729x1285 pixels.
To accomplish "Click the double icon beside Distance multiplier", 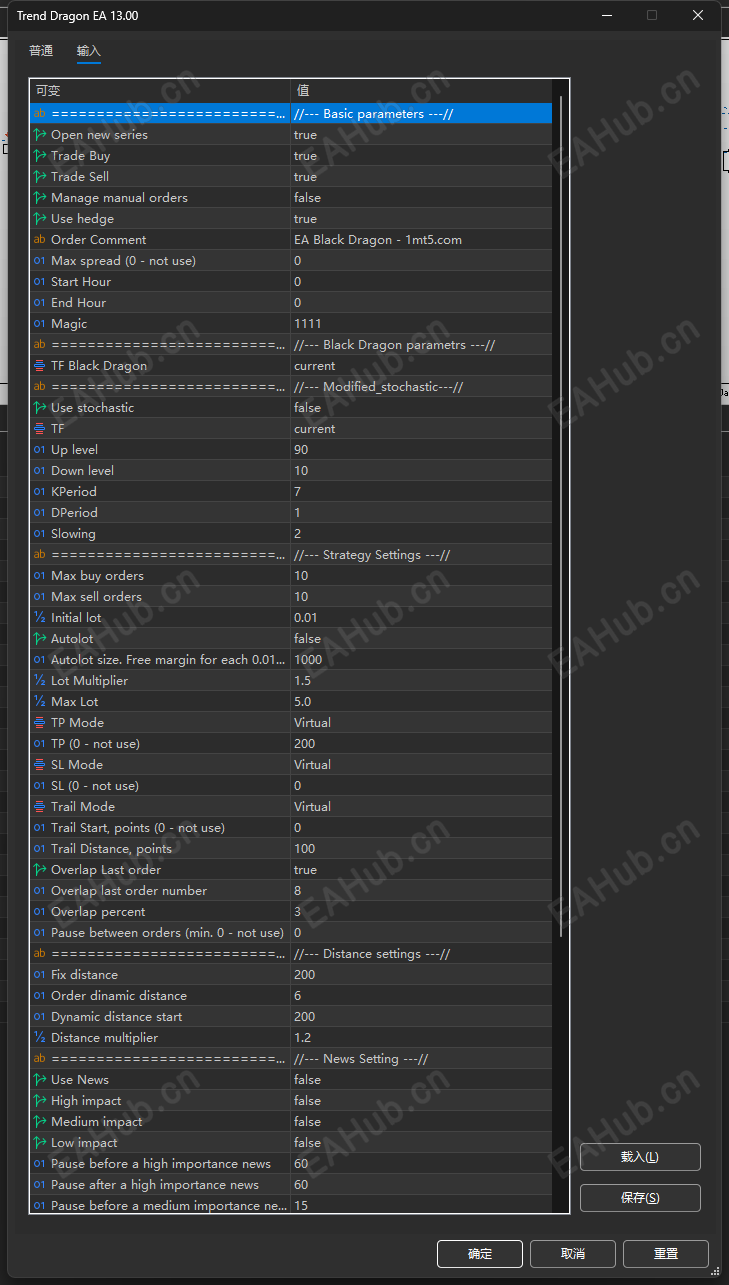I will (40, 1038).
